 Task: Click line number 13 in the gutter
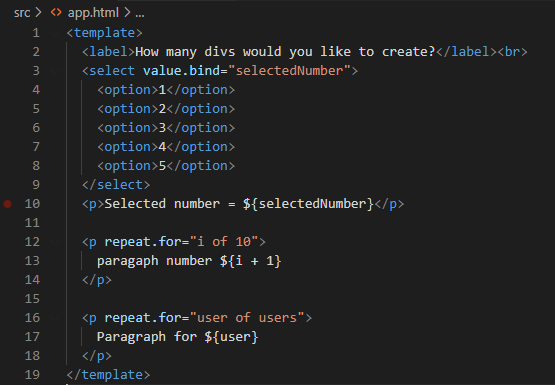[32, 261]
